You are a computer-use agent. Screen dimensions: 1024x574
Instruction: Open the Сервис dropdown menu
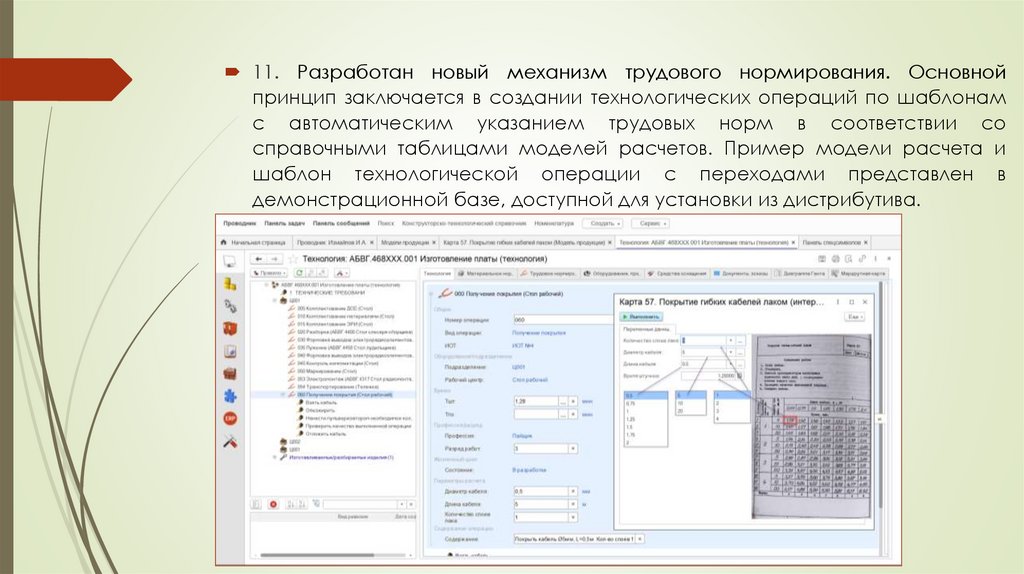pyautogui.click(x=651, y=224)
